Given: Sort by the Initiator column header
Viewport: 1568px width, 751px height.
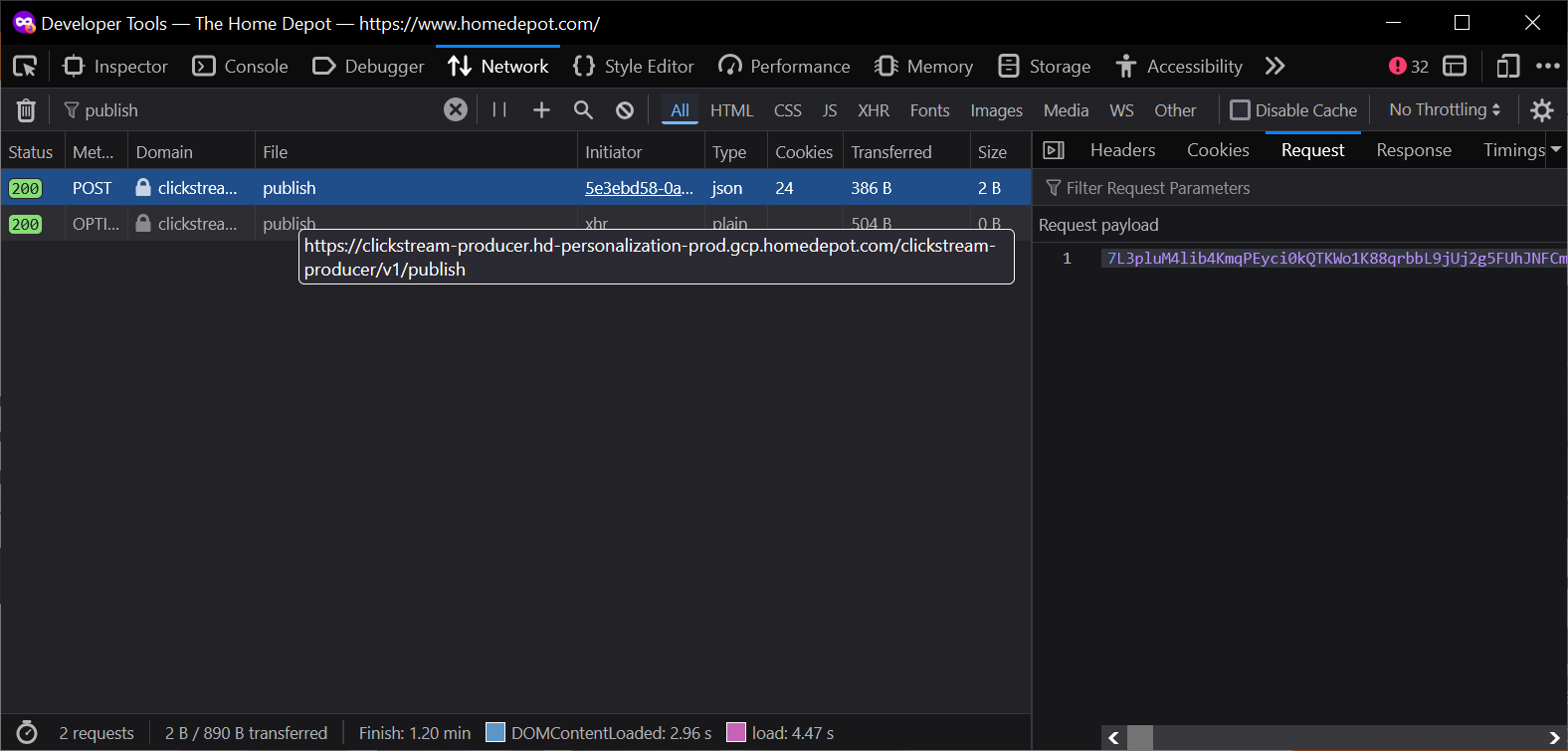Looking at the screenshot, I should 641,152.
